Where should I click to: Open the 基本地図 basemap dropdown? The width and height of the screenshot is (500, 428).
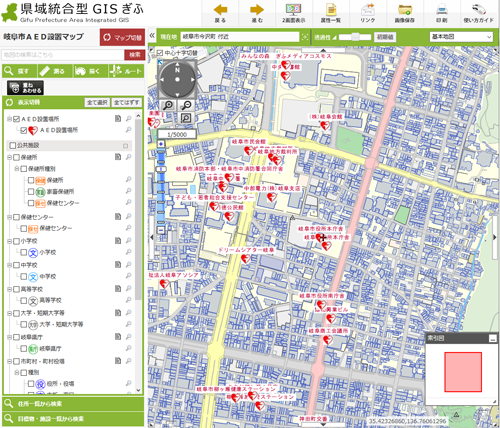[x=461, y=37]
